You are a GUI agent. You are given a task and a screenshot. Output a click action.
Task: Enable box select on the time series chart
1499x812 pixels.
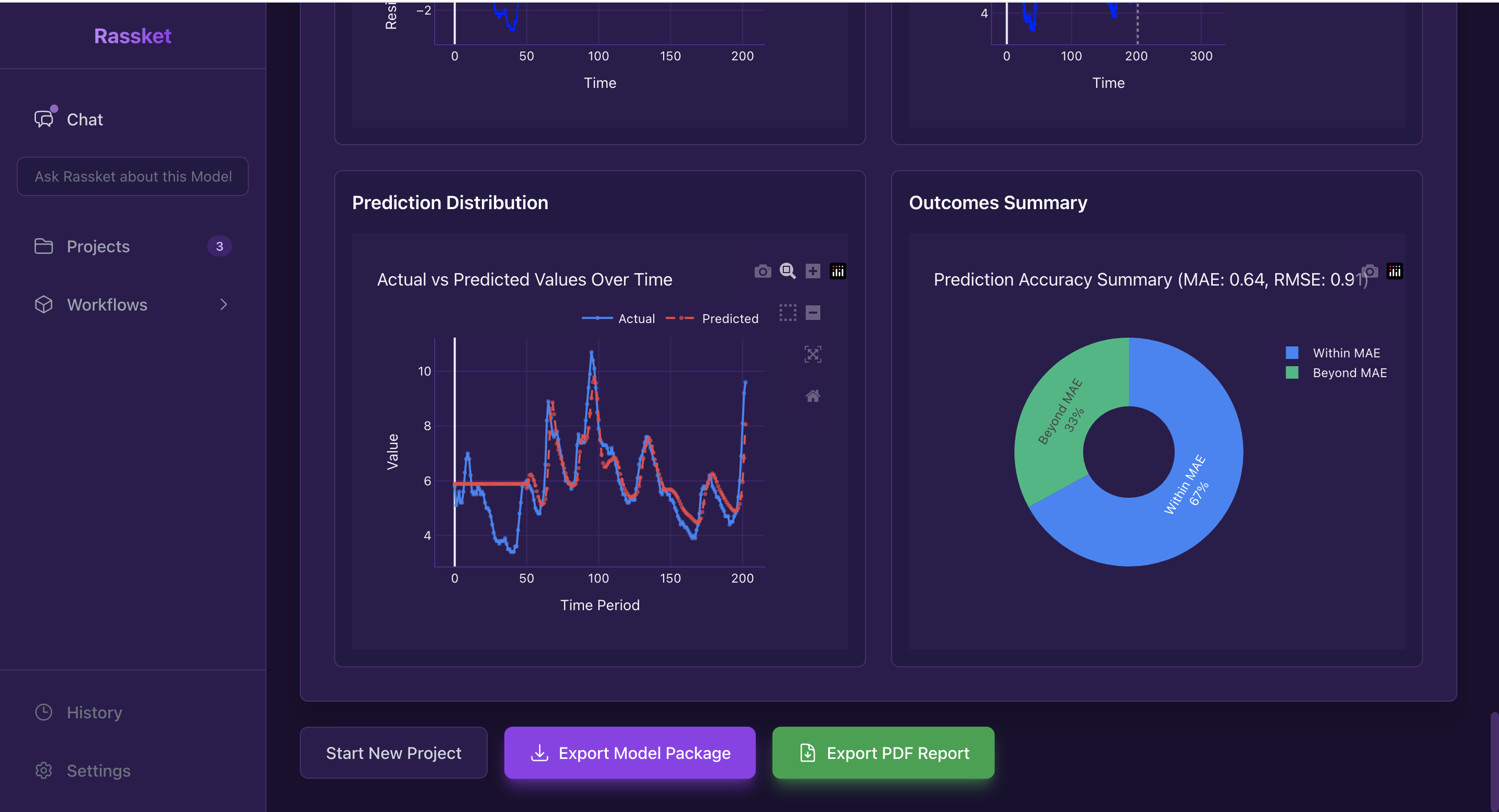(x=788, y=313)
